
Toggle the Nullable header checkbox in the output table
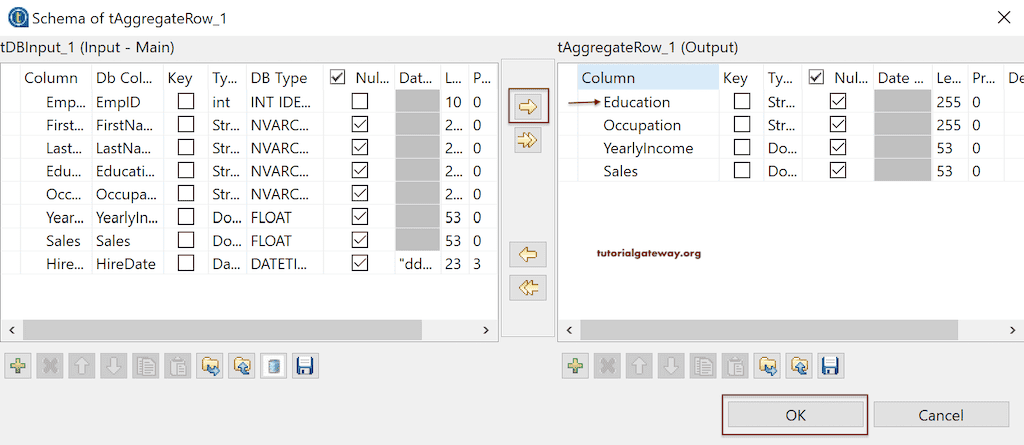[x=816, y=78]
